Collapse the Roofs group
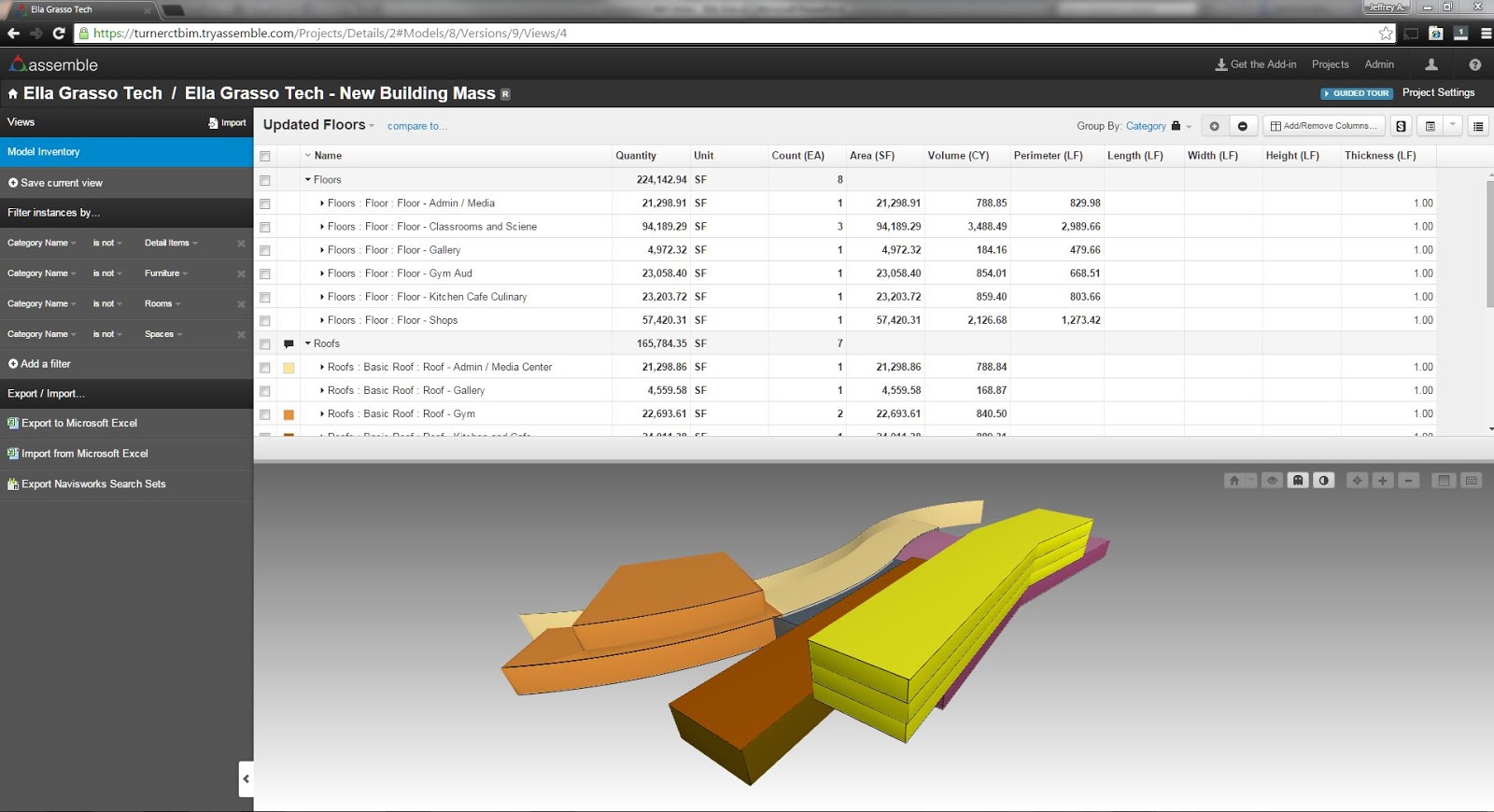This screenshot has width=1494, height=812. pyautogui.click(x=308, y=343)
